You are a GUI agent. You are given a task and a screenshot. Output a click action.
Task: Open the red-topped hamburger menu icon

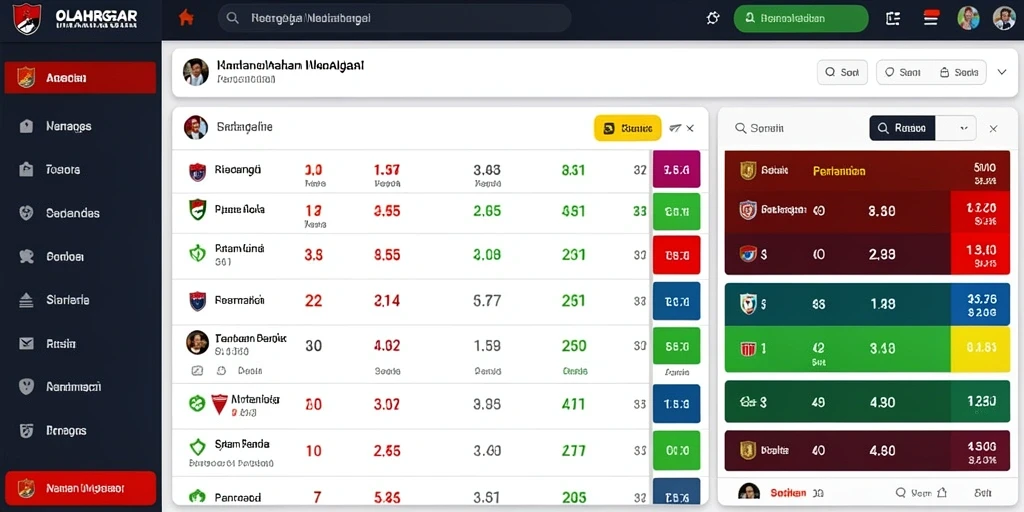click(x=931, y=18)
